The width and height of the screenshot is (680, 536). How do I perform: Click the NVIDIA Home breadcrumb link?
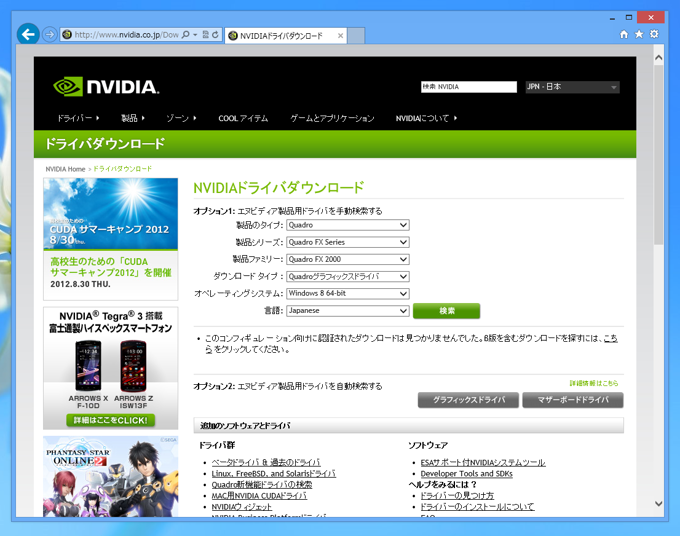tap(65, 169)
